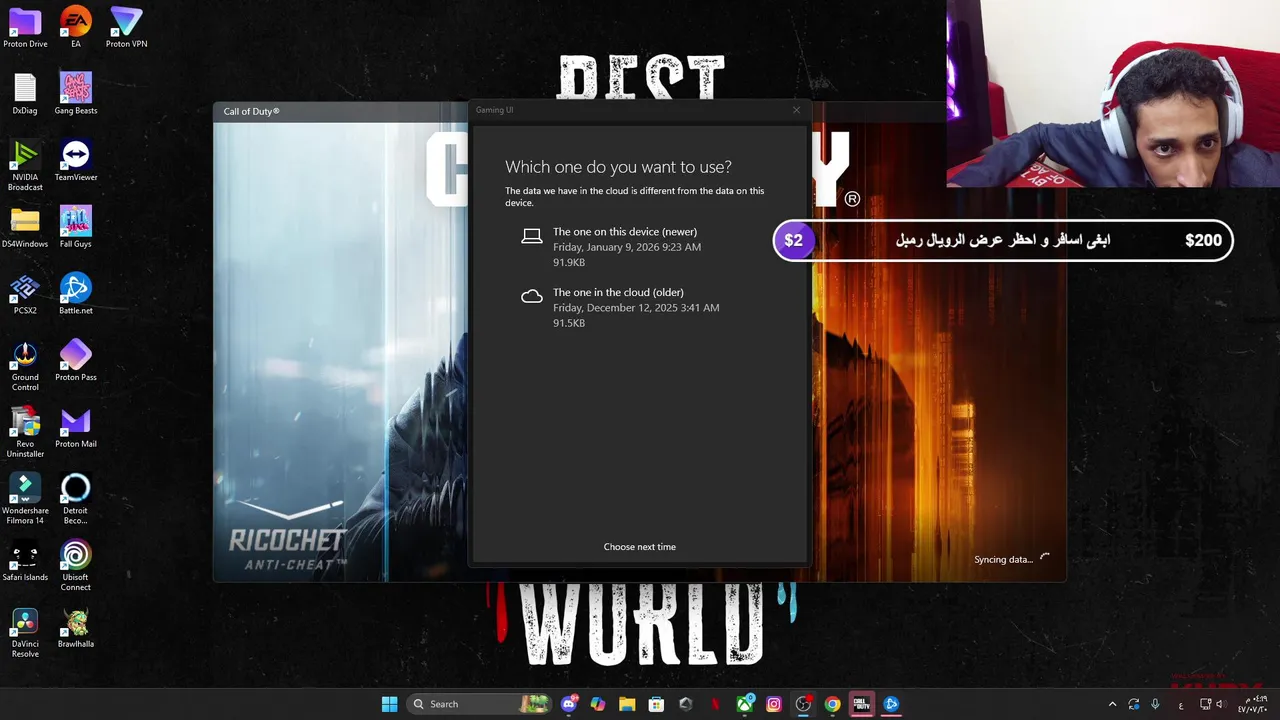Open Proton Drive desktop shortcut
1280x720 pixels.
pyautogui.click(x=25, y=27)
